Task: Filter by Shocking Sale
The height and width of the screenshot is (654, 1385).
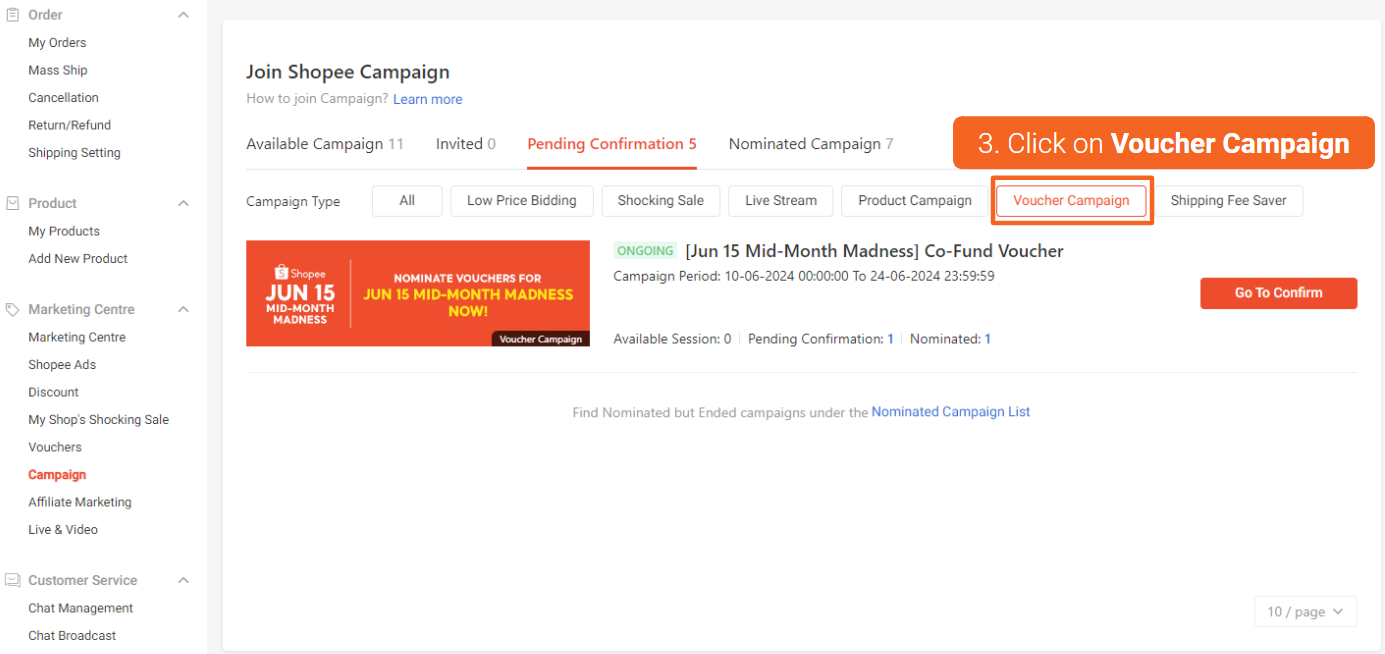Action: pos(661,201)
